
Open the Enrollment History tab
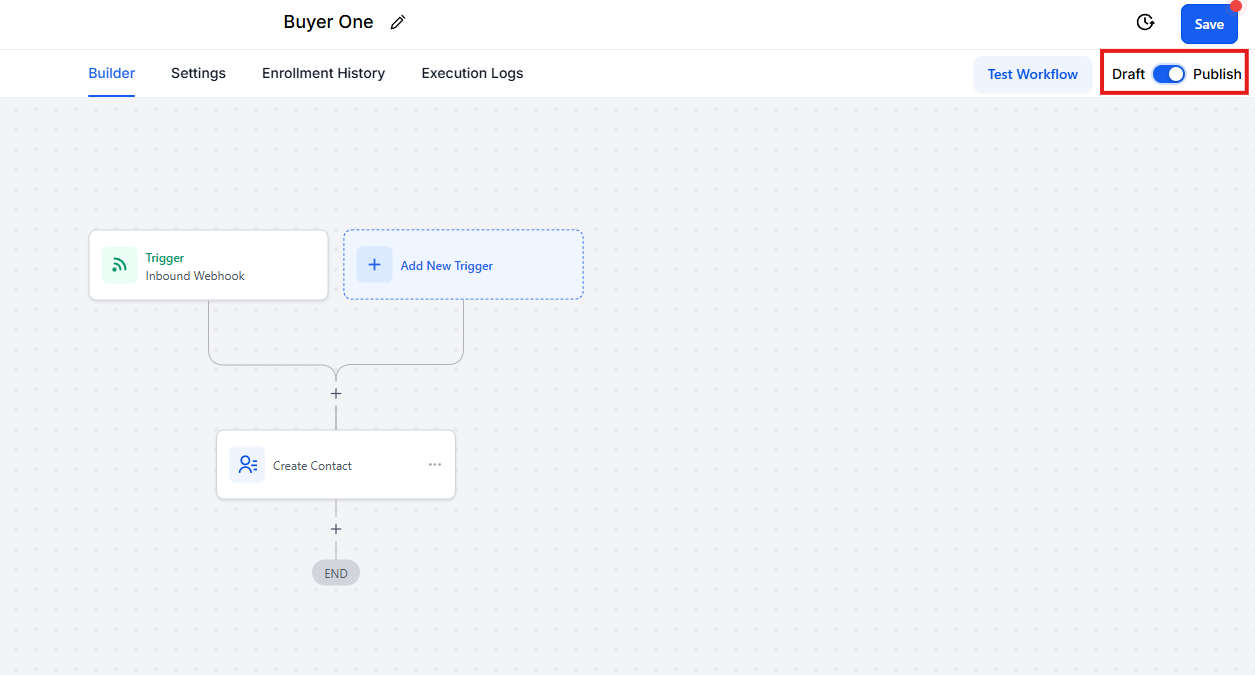tap(323, 73)
